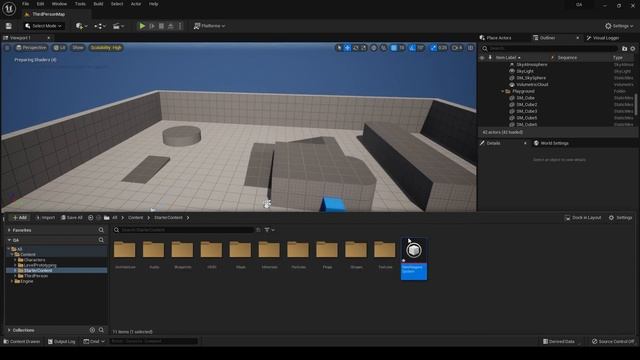Click the Scalability: High button
The height and width of the screenshot is (360, 640).
(x=106, y=48)
